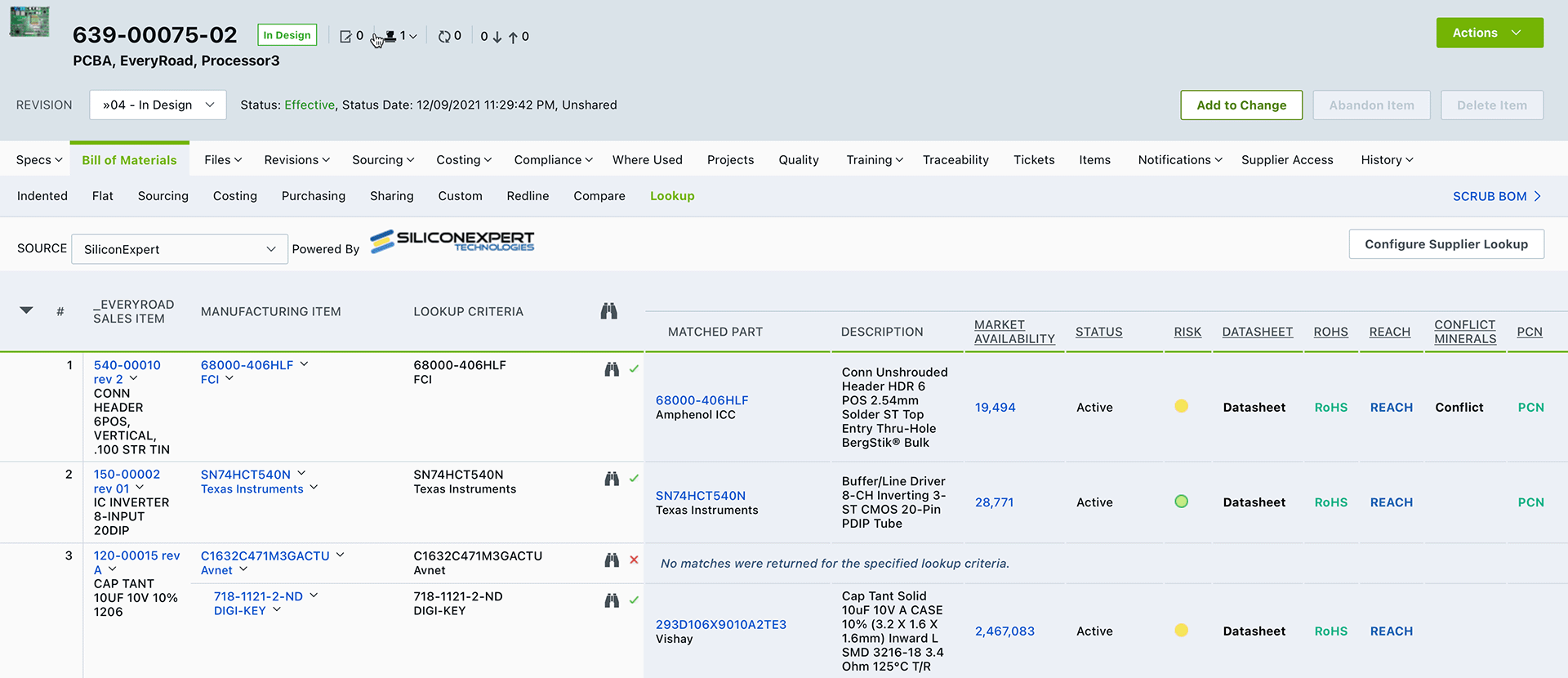Open sales item 540-00010
This screenshot has width=1568, height=678.
point(127,365)
